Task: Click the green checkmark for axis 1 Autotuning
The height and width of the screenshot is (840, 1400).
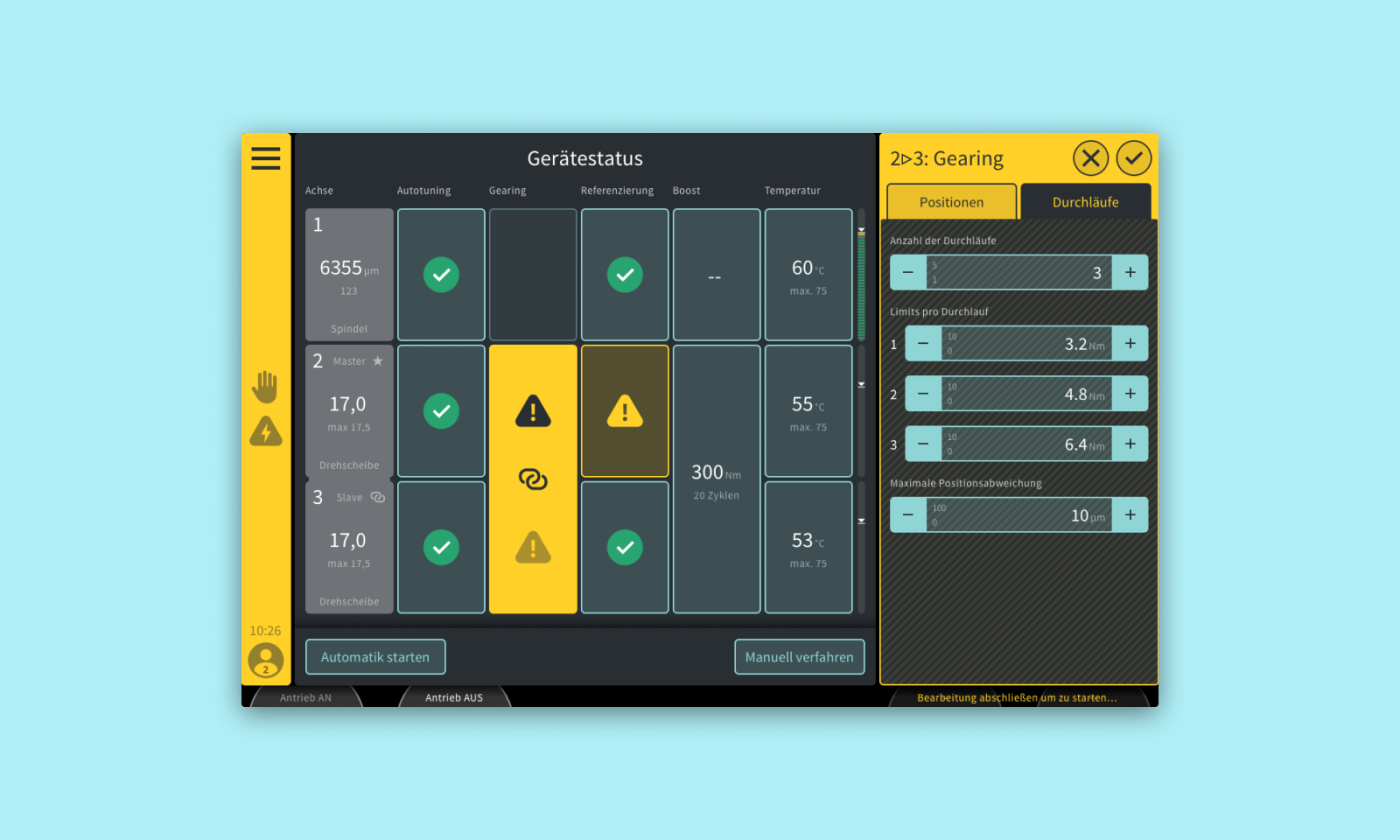Action: coord(441,274)
